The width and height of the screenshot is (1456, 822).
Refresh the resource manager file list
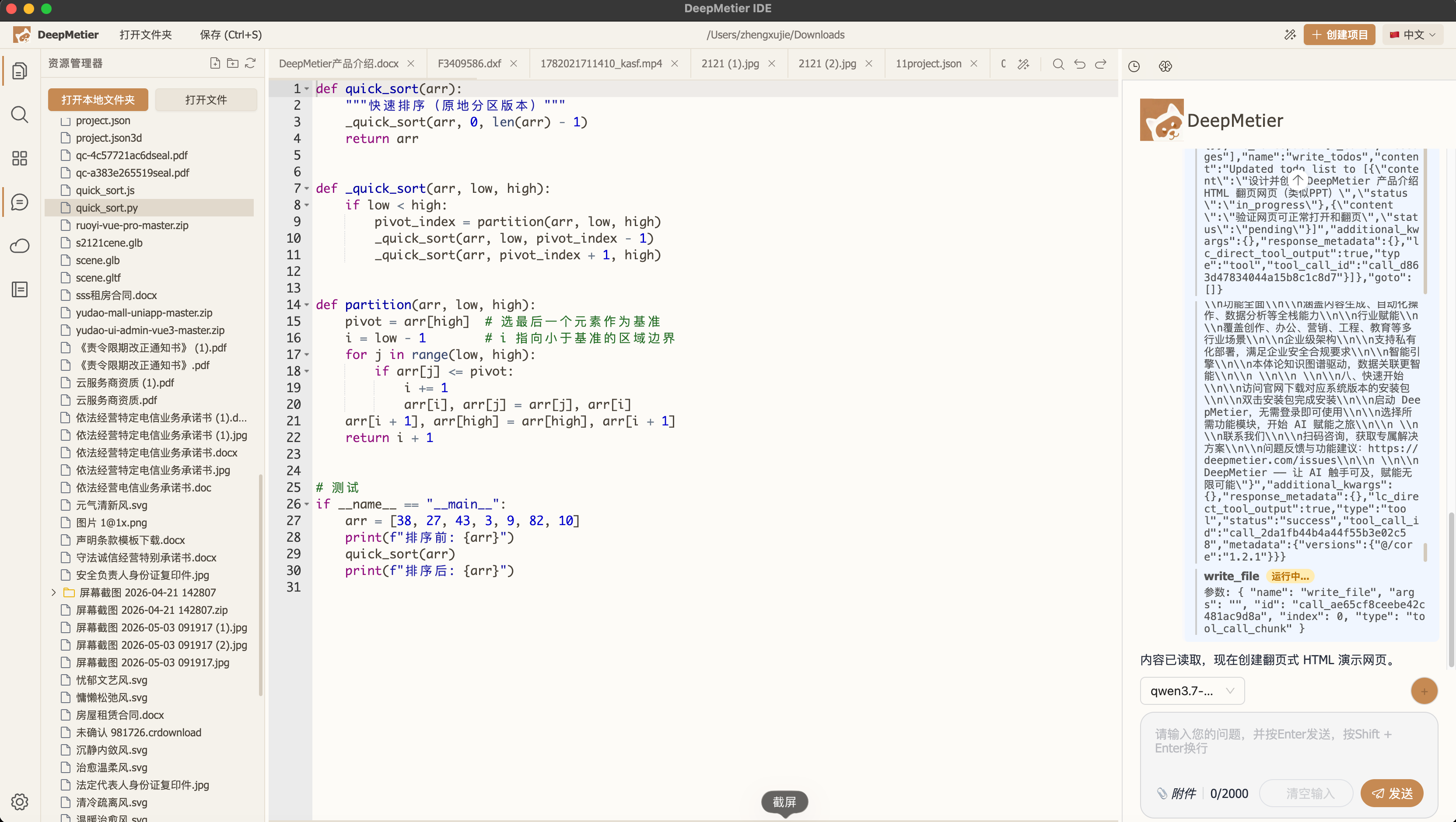pos(250,63)
